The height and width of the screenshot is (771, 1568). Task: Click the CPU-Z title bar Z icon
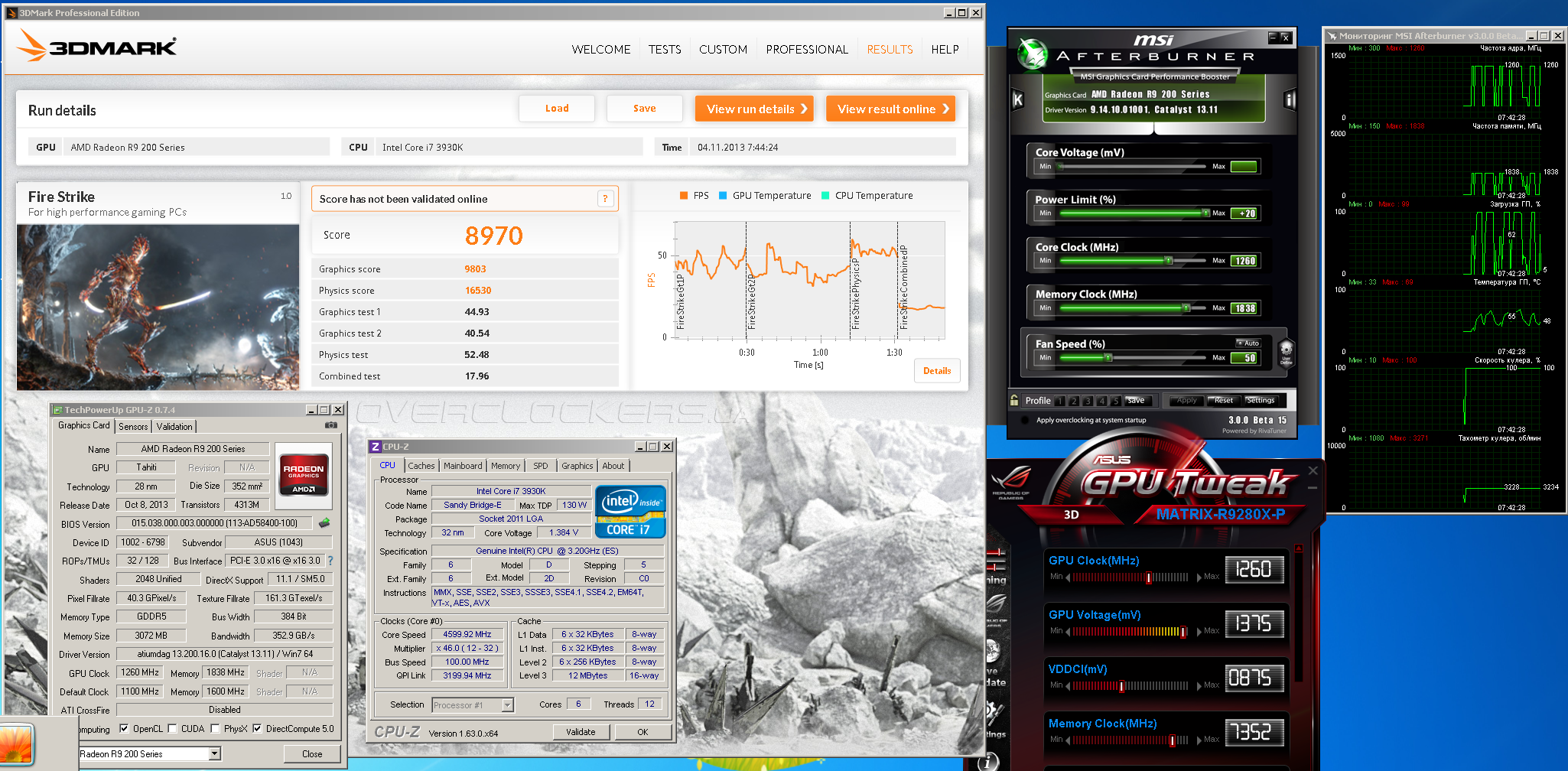376,446
